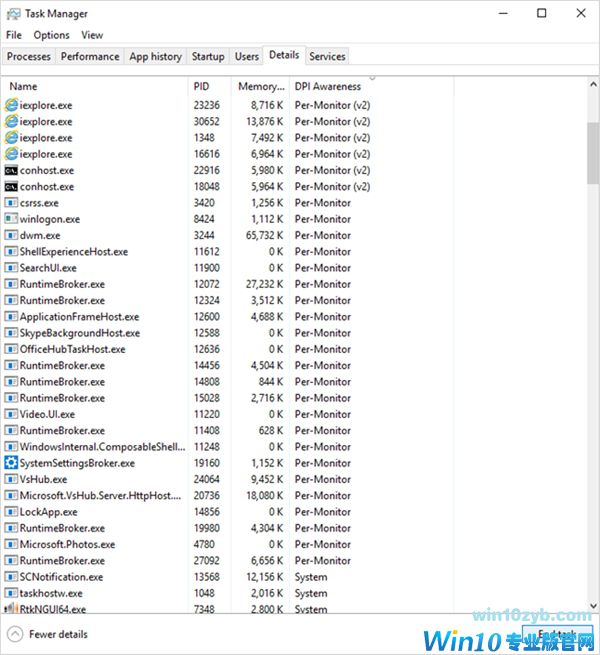
Task: Select RuntimeBroker.exe row with PID 11408
Action: [x=229, y=431]
